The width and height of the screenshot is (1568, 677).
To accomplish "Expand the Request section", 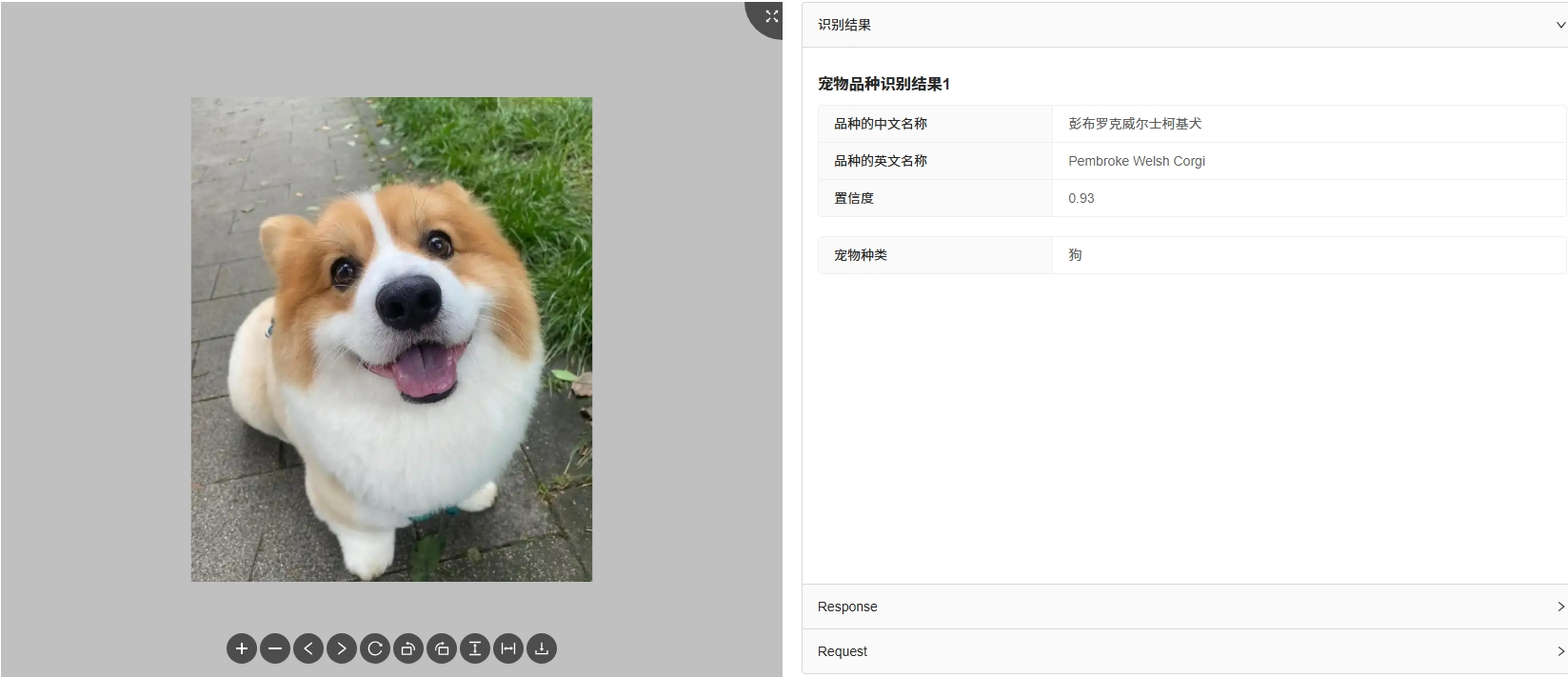I will [x=1184, y=651].
